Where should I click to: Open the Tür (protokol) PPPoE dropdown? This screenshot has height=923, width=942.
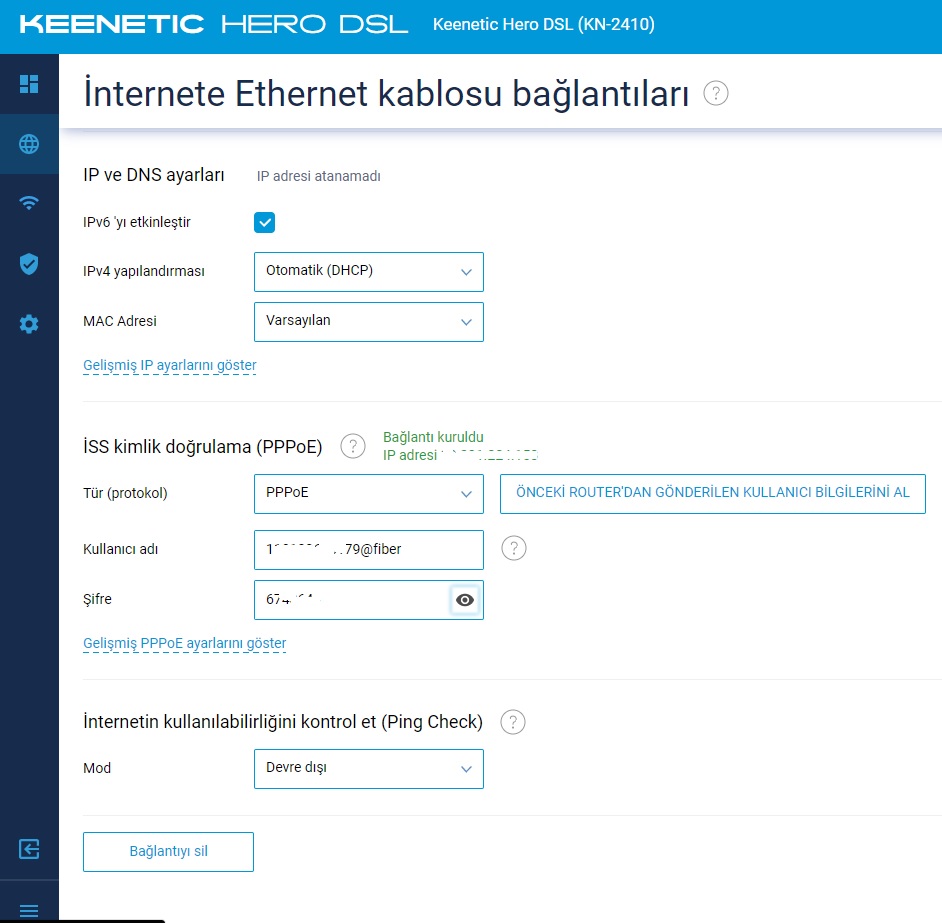(x=369, y=493)
